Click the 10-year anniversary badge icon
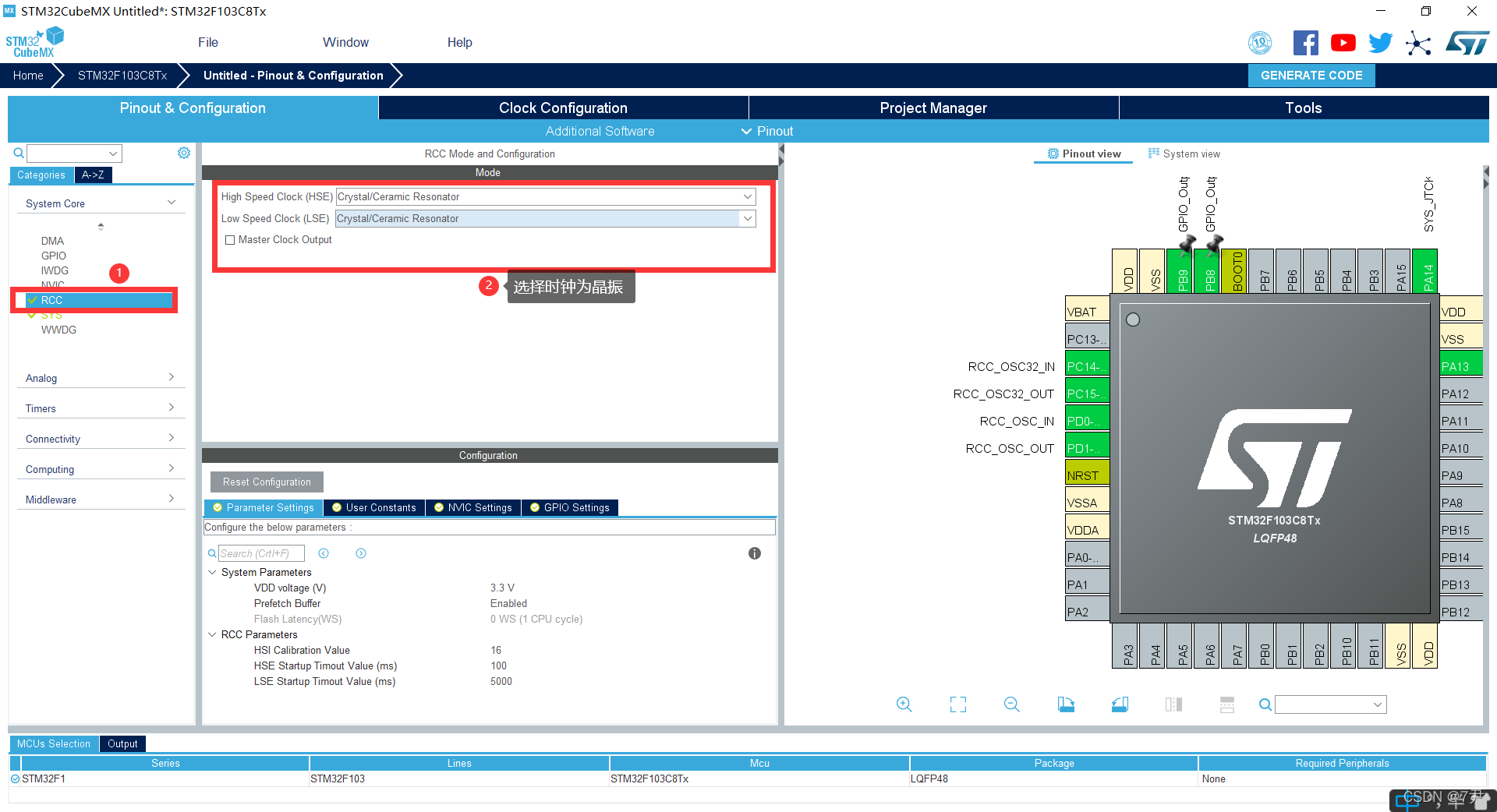The image size is (1497, 812). click(1260, 43)
